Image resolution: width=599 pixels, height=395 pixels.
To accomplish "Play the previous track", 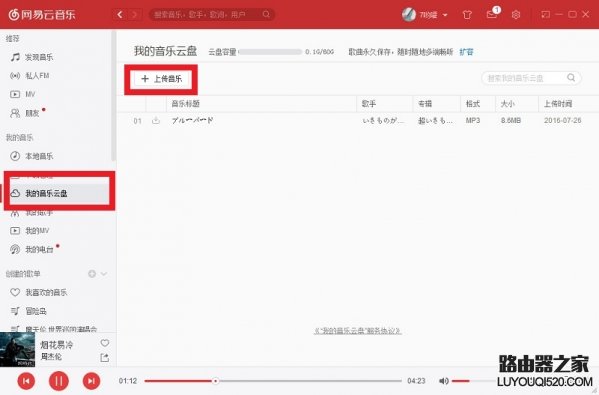I will 26,381.
